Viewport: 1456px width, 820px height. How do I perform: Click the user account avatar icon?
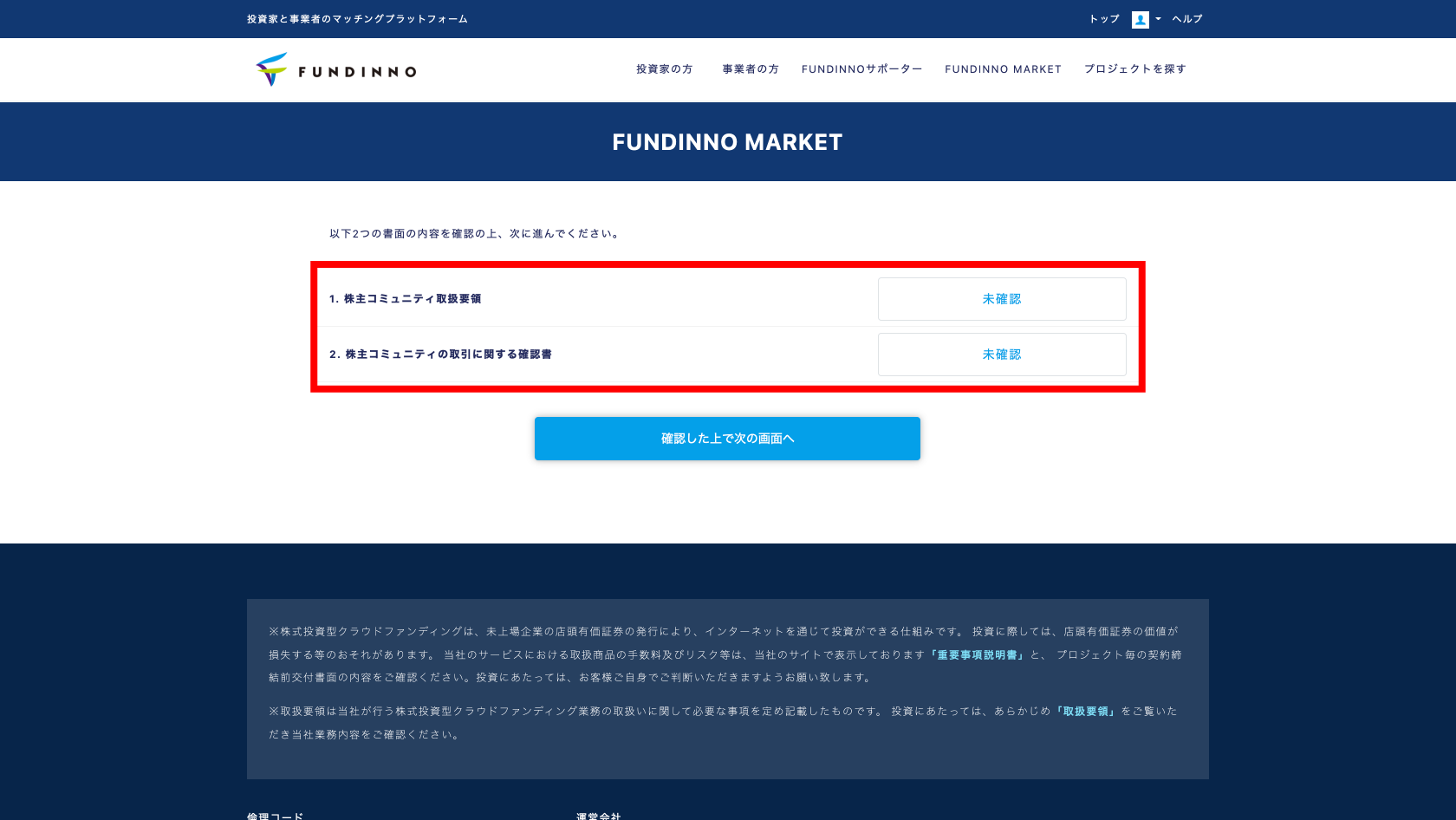[x=1140, y=19]
